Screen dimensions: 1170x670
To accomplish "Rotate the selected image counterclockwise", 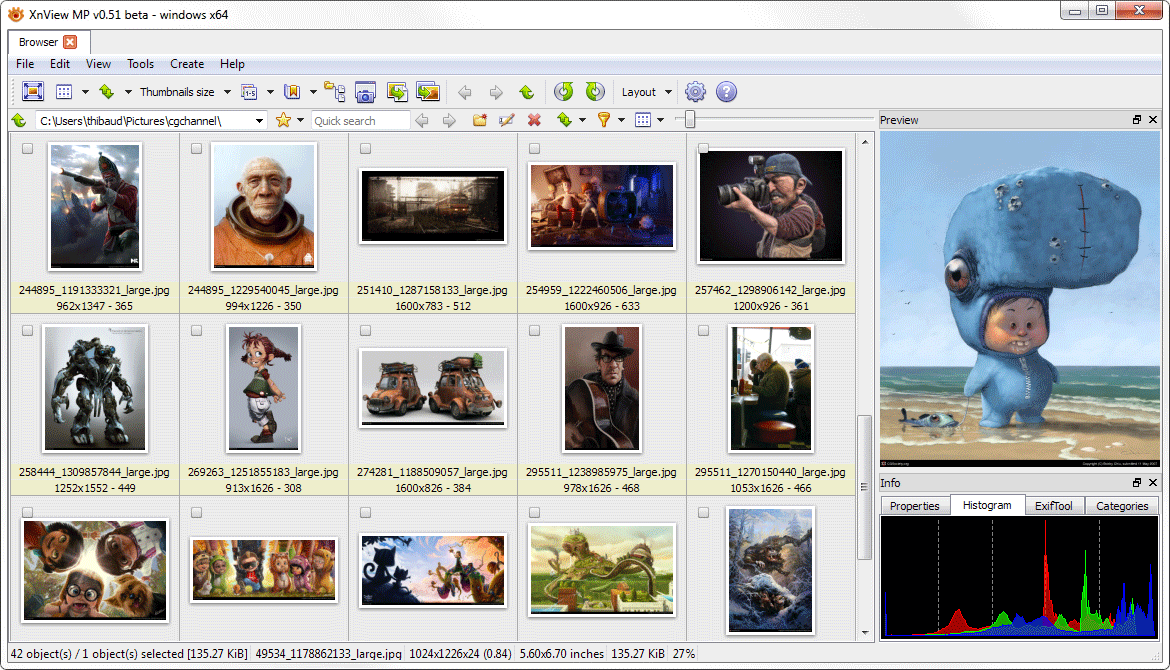I will pos(563,91).
